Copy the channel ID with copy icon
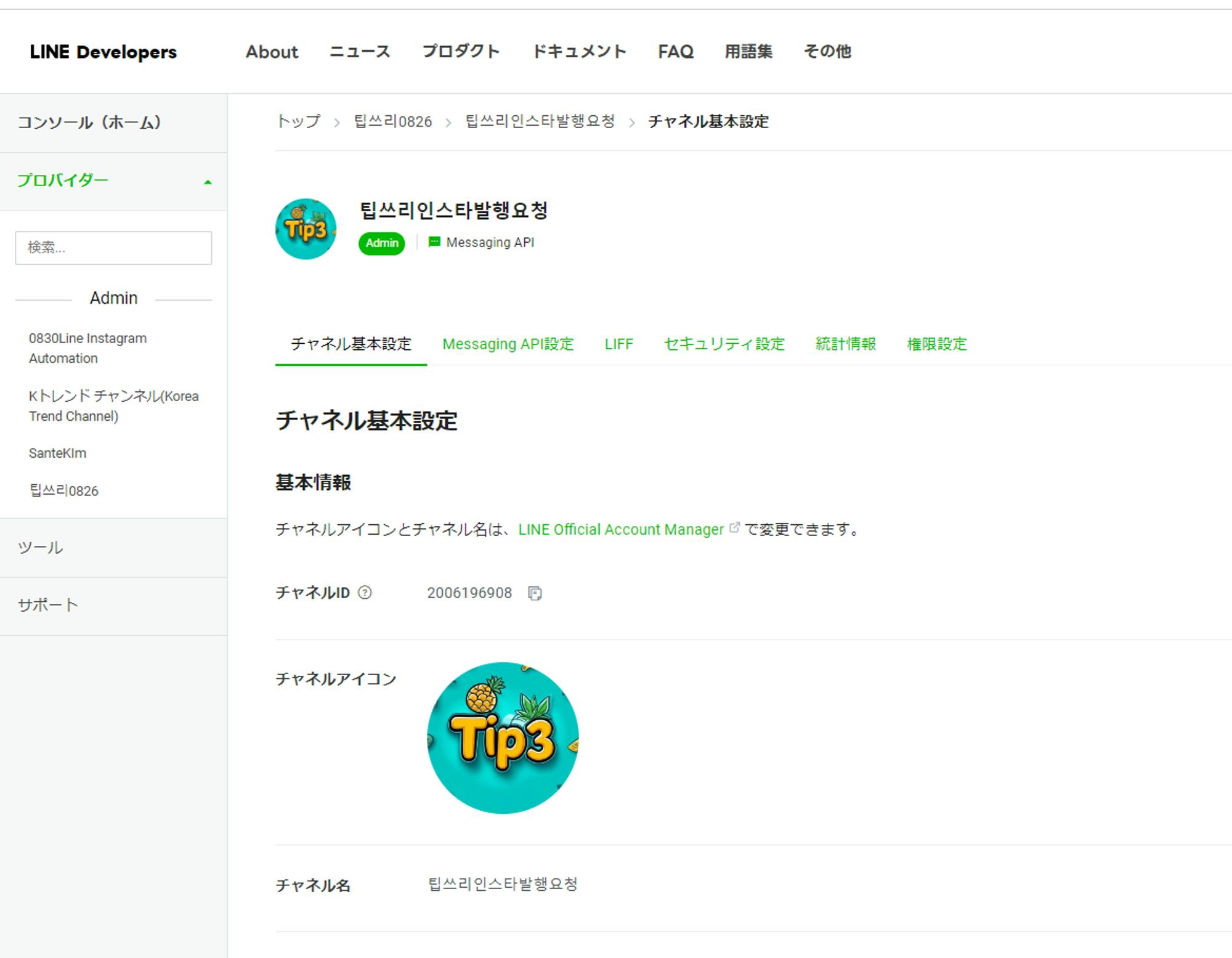 pos(535,593)
